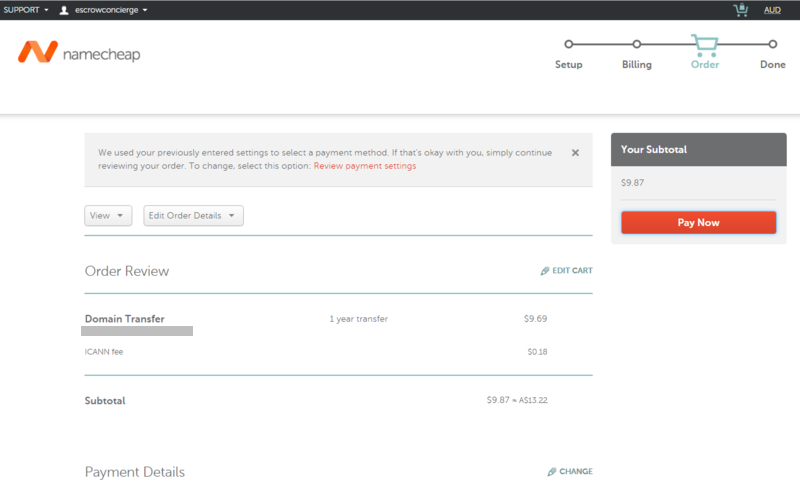
Task: Click the redacted domain name bar
Action: click(x=138, y=330)
